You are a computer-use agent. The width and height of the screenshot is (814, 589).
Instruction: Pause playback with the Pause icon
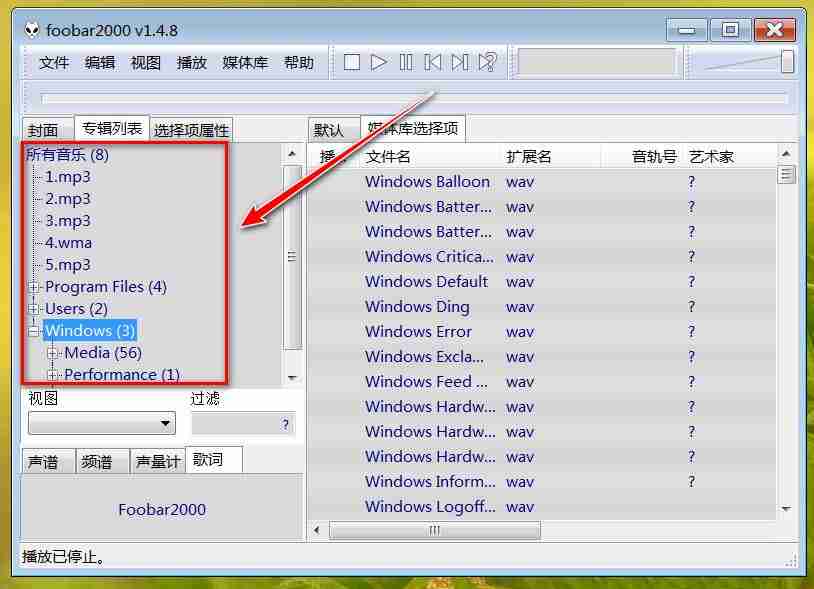(406, 63)
